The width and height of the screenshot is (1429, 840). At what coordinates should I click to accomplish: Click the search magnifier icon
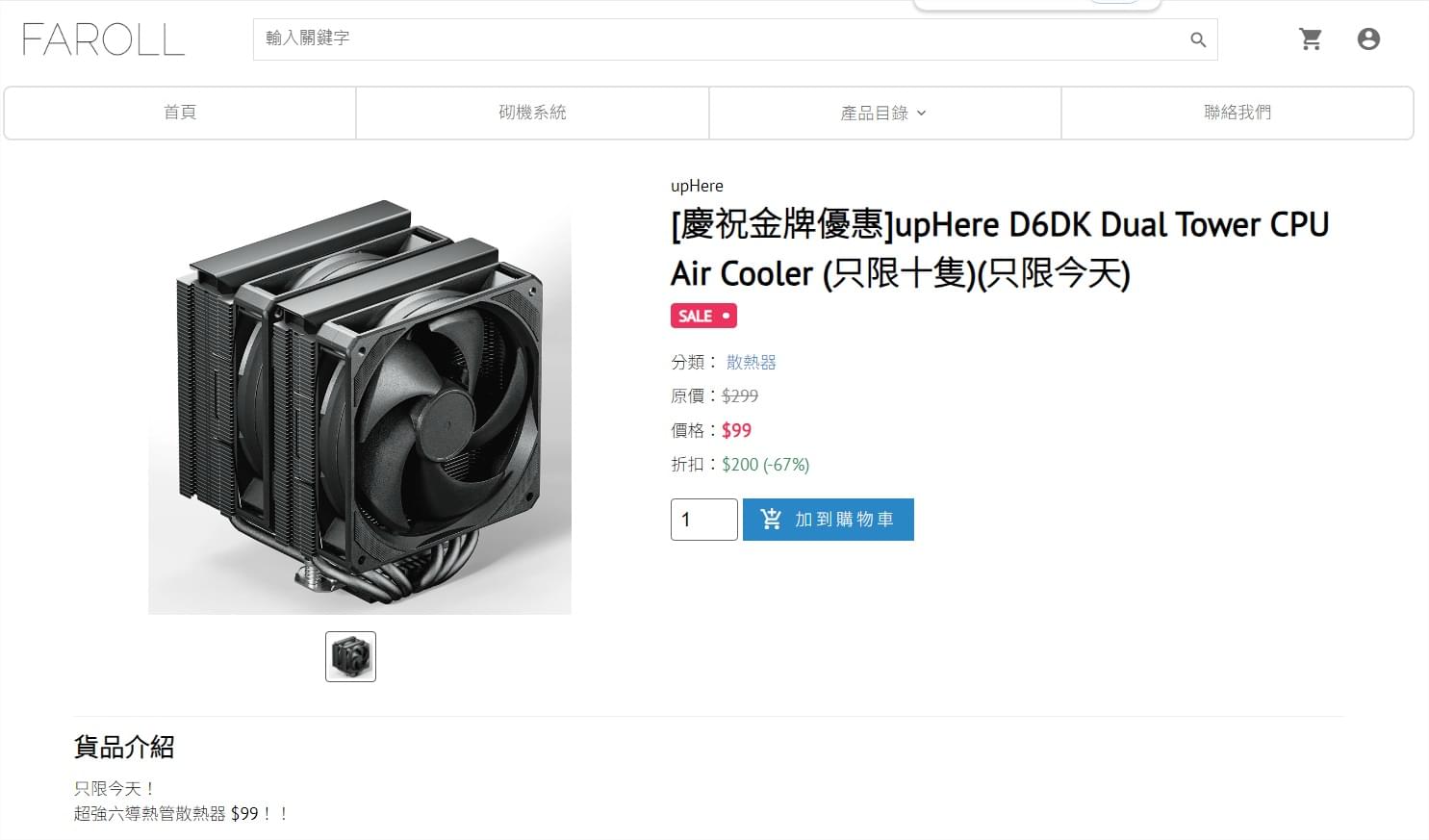[x=1198, y=39]
